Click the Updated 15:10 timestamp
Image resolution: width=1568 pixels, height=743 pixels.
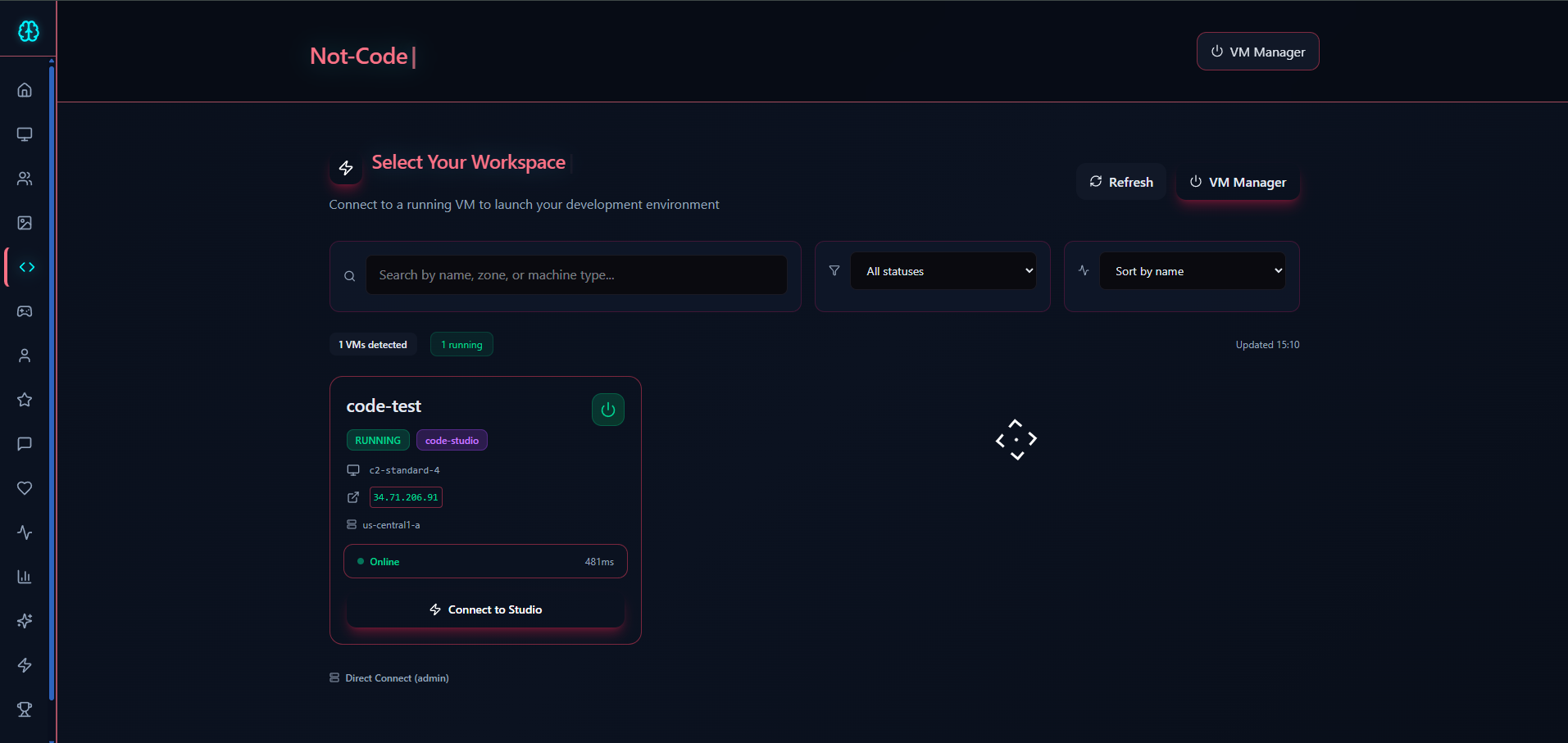coord(1267,345)
